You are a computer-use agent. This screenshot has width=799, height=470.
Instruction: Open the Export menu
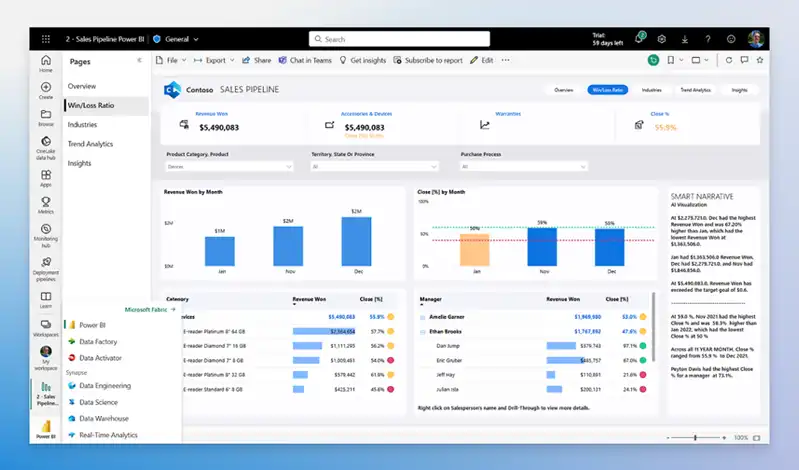214,60
